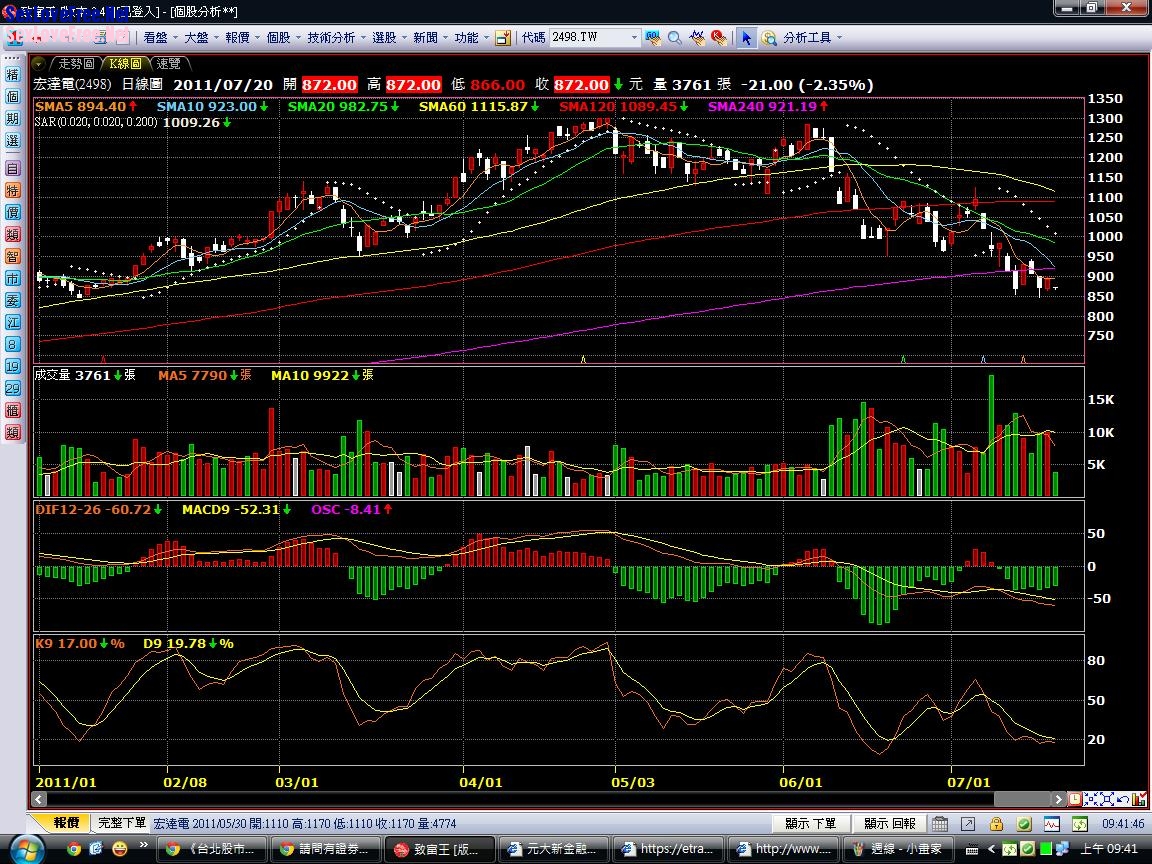1152x864 pixels.
Task: Open the 技術分析 menu
Action: point(335,38)
